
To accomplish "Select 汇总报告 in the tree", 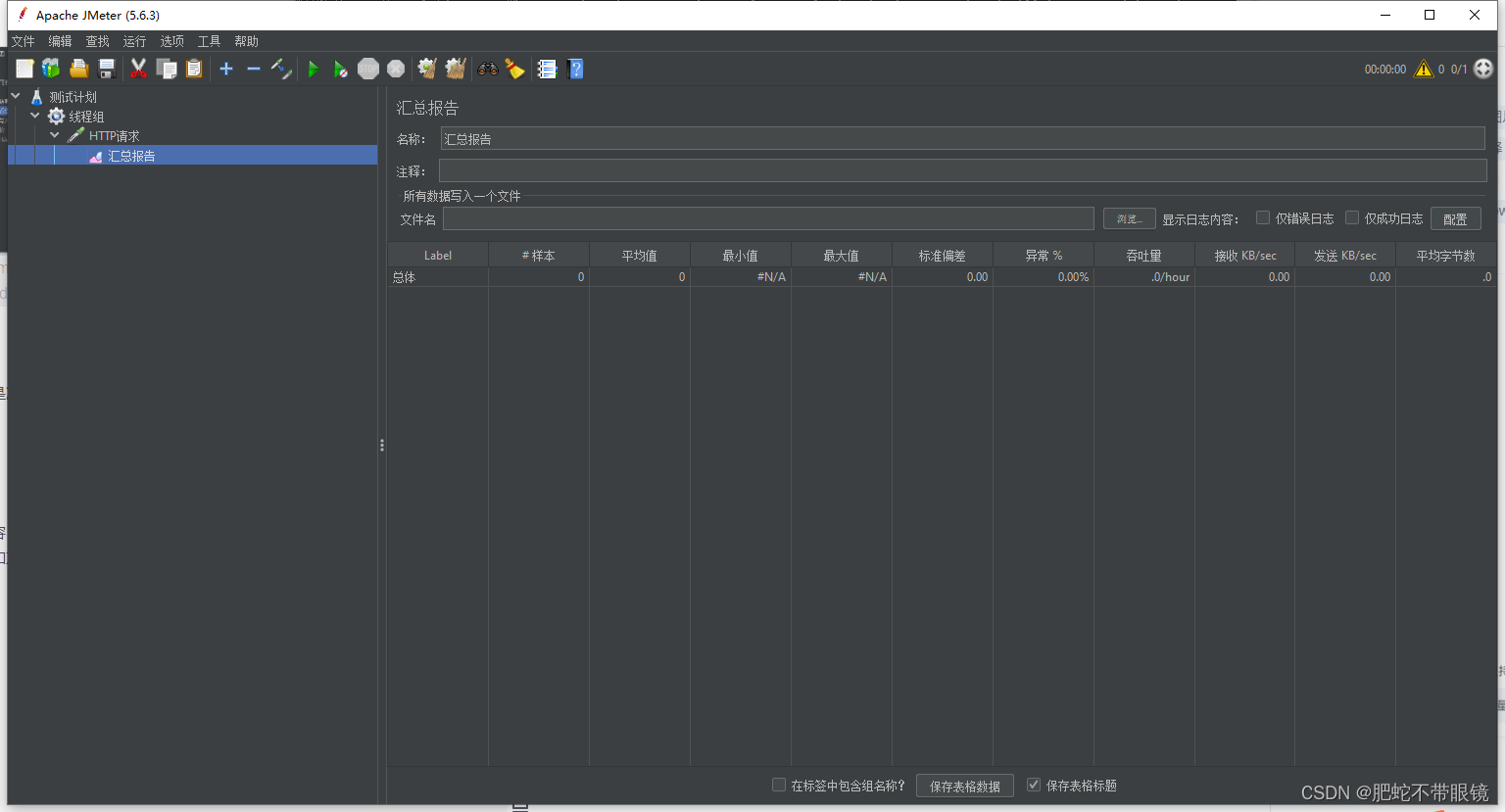I will pyautogui.click(x=131, y=156).
